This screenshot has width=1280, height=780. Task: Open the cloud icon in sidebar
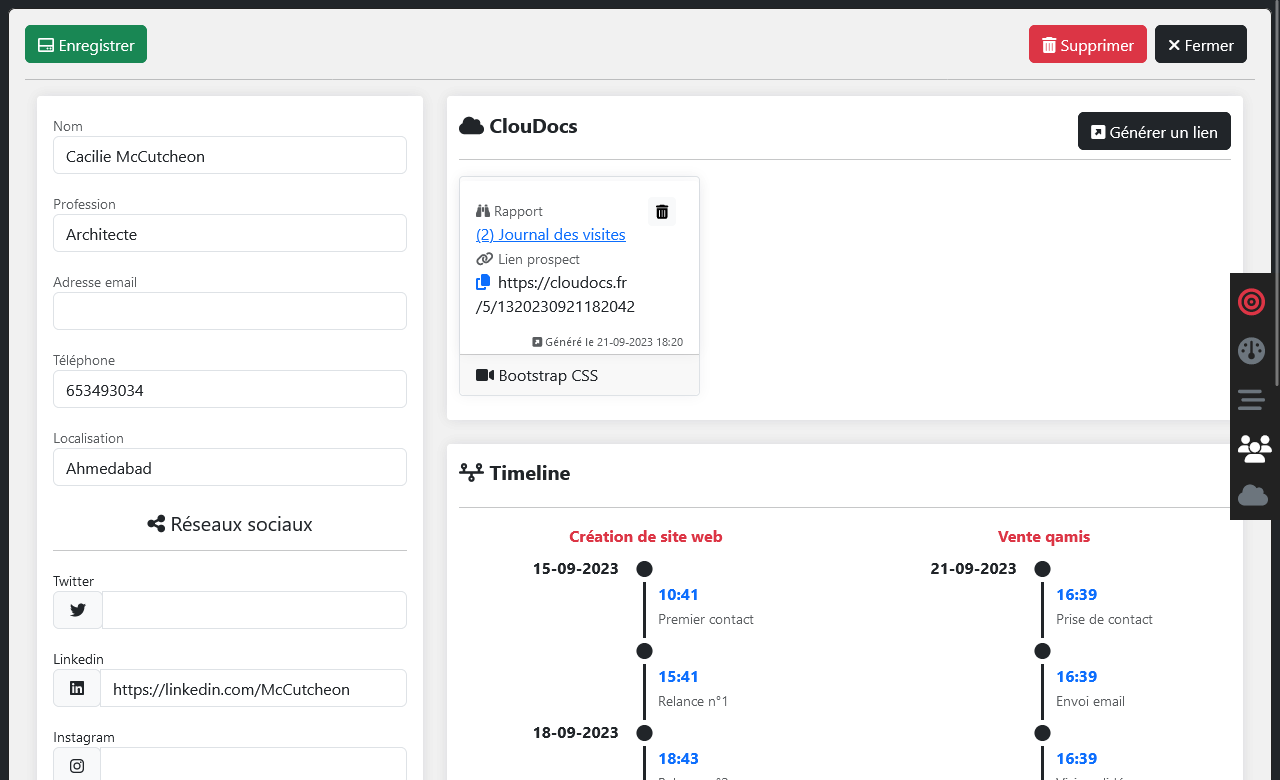click(1253, 495)
